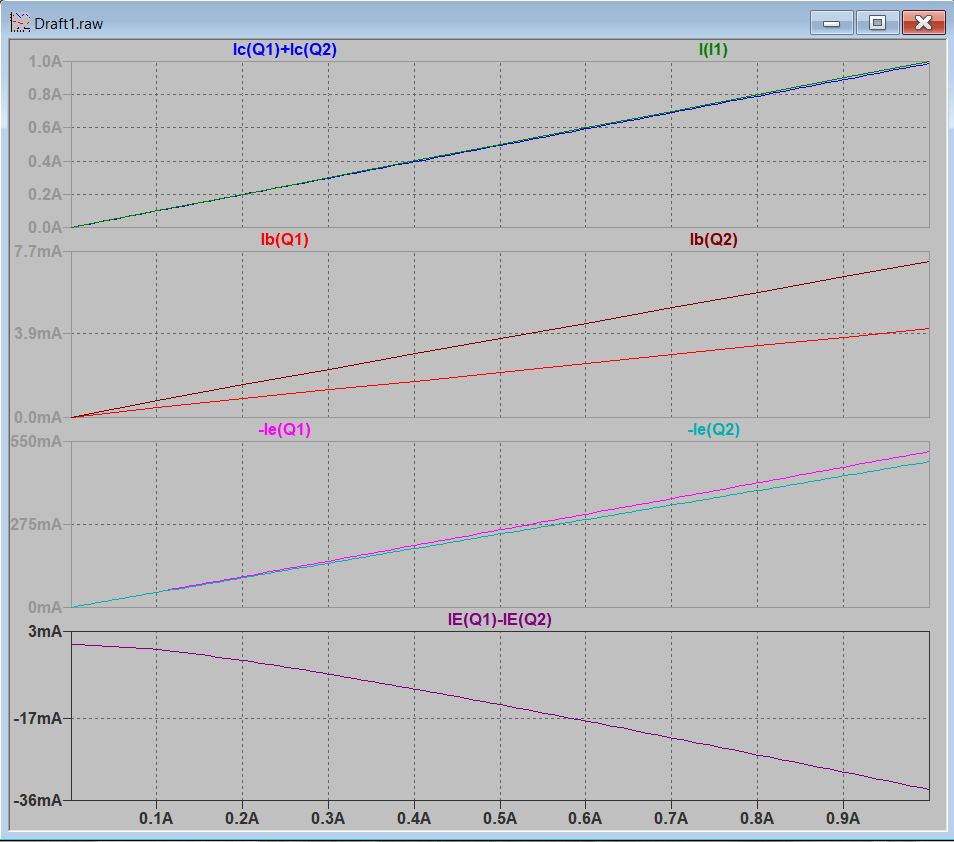Close the Draft1.raw waveform window
The width and height of the screenshot is (954, 842).
tap(924, 23)
